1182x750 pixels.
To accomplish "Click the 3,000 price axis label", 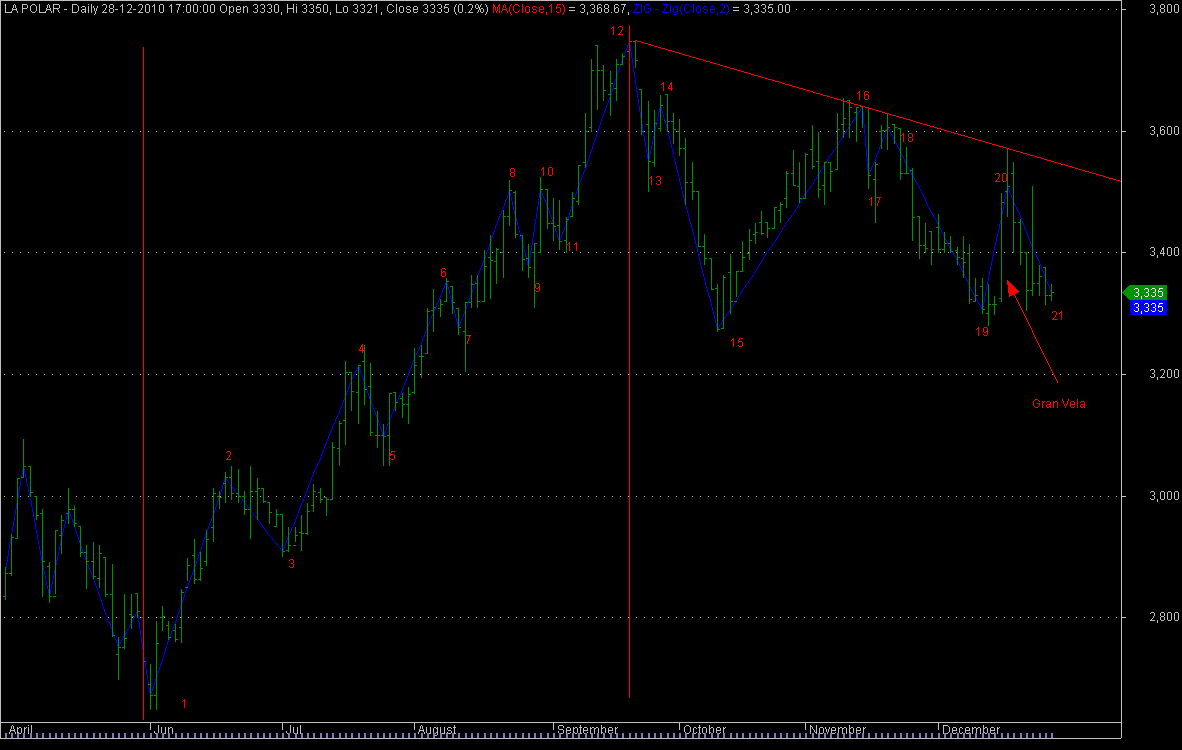I will [1164, 496].
